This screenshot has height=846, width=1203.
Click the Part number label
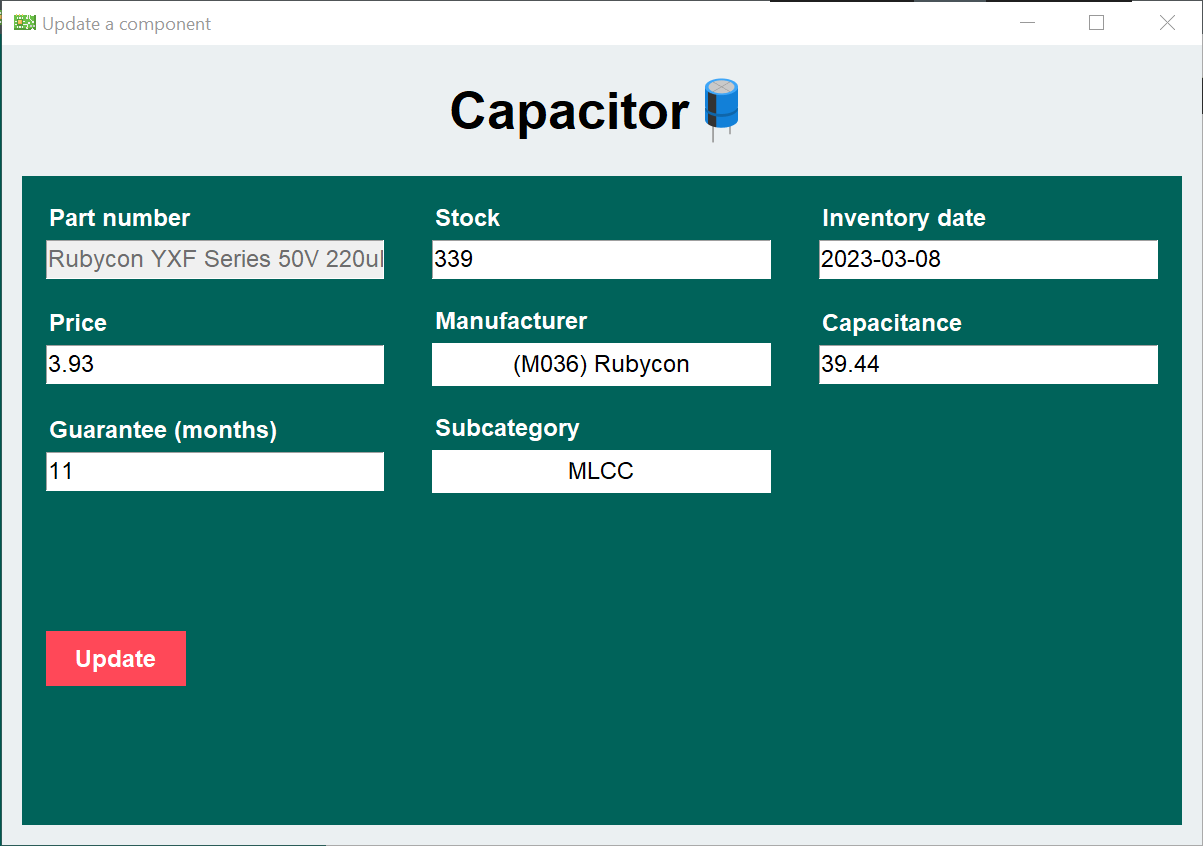tap(120, 218)
